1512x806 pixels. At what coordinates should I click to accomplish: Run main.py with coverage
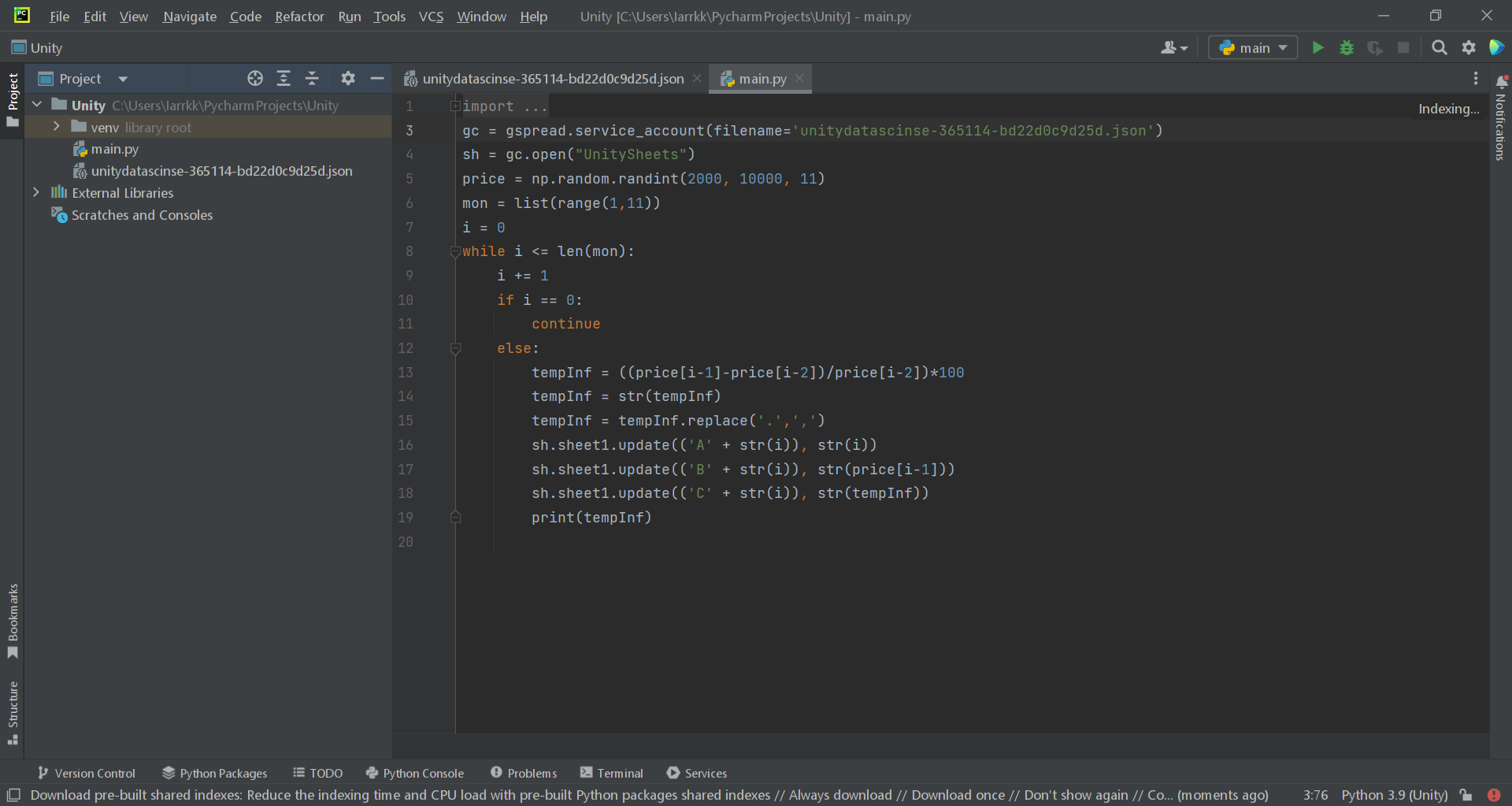pos(1374,47)
